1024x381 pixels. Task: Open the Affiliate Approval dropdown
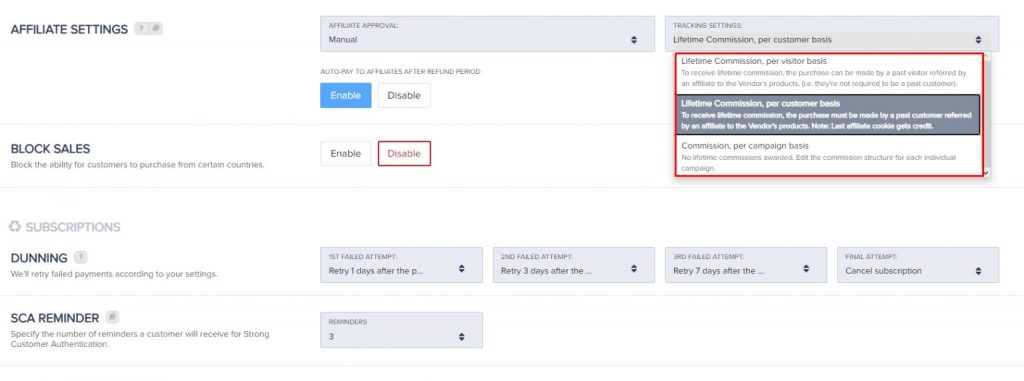(487, 34)
